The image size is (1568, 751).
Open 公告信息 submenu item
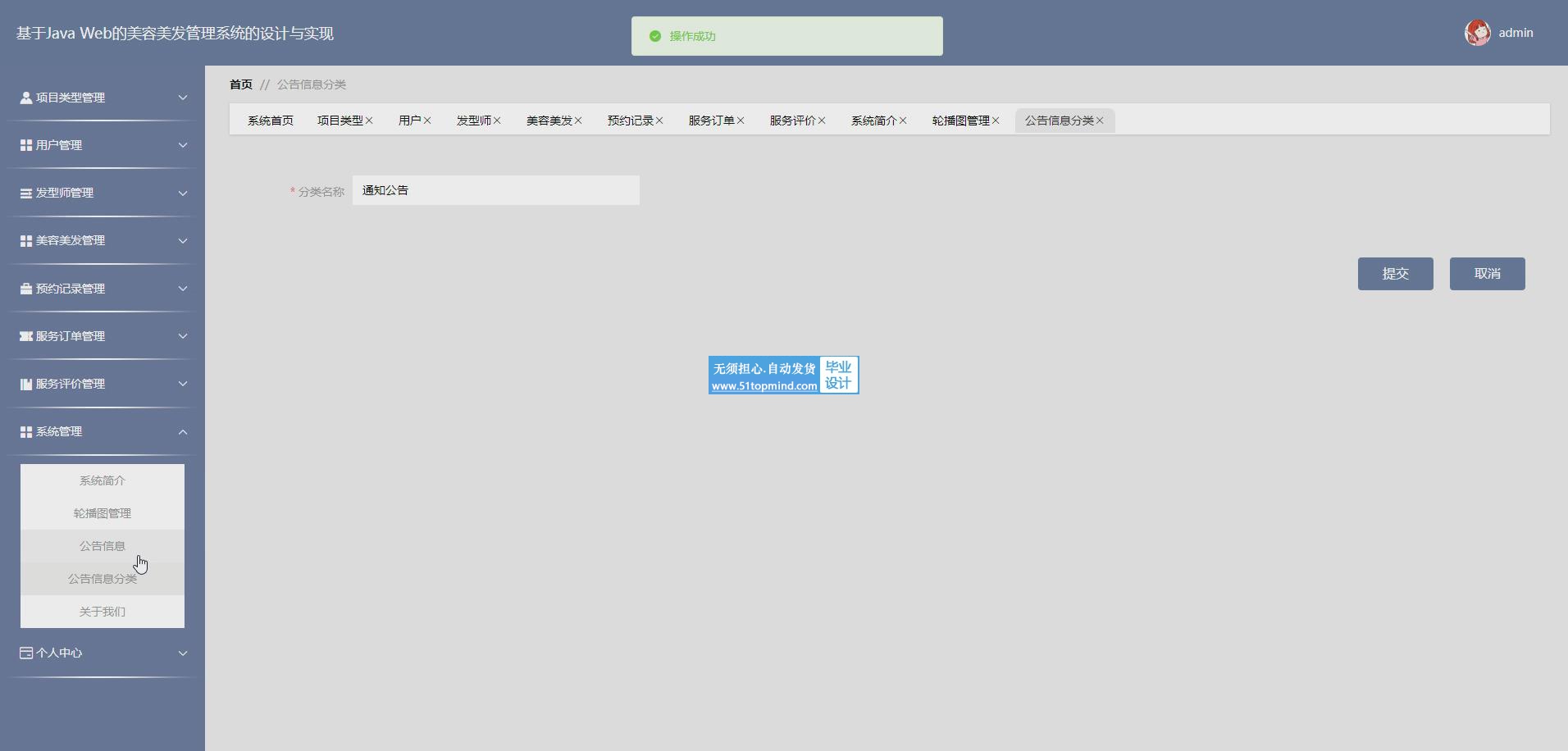pos(103,546)
